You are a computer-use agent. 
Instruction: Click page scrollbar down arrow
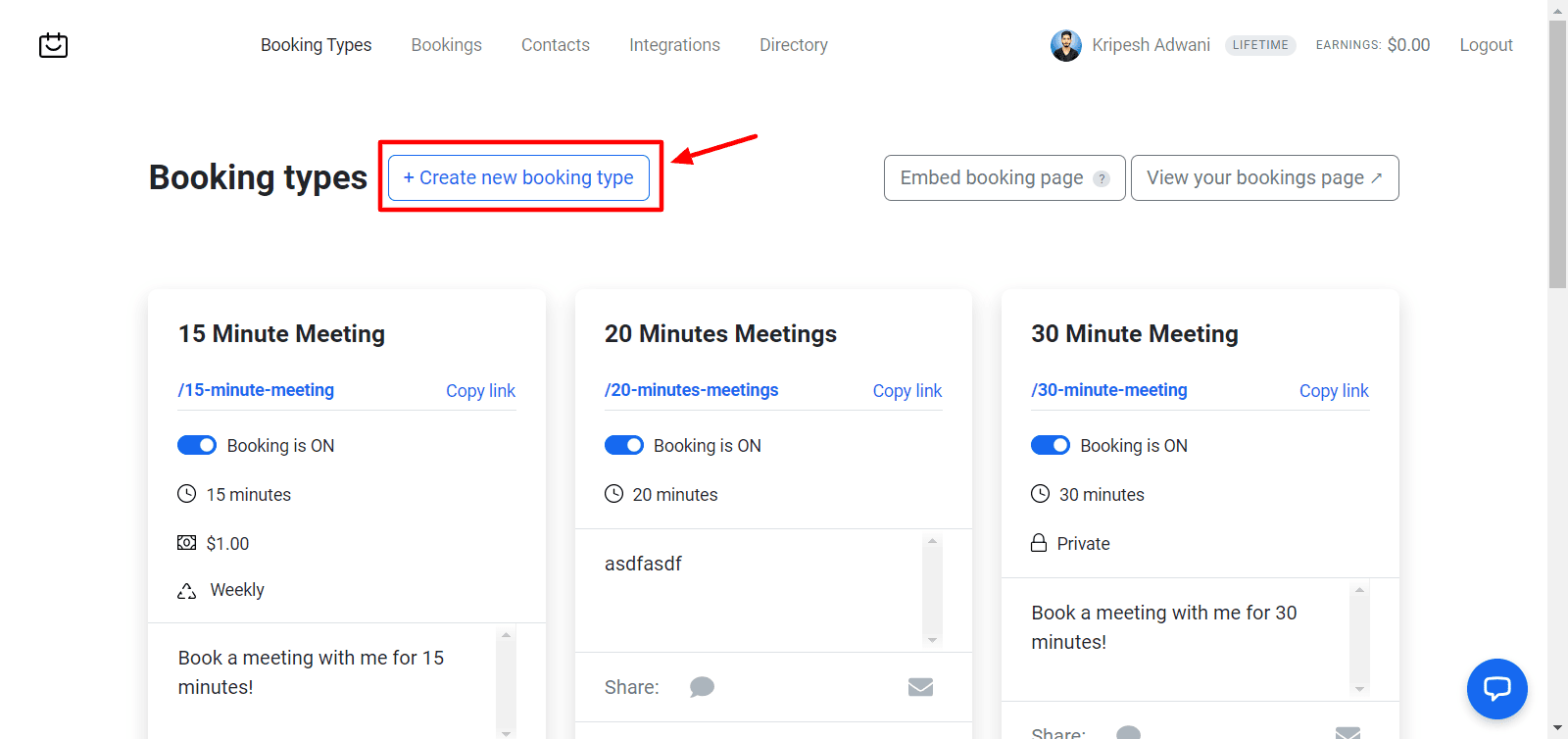pos(1557,728)
